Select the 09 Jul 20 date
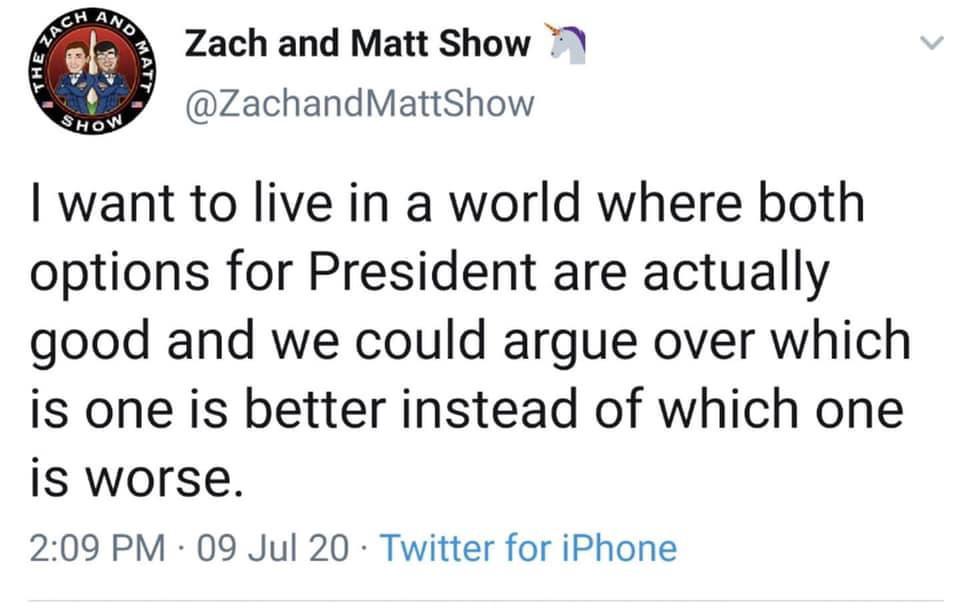 point(274,548)
